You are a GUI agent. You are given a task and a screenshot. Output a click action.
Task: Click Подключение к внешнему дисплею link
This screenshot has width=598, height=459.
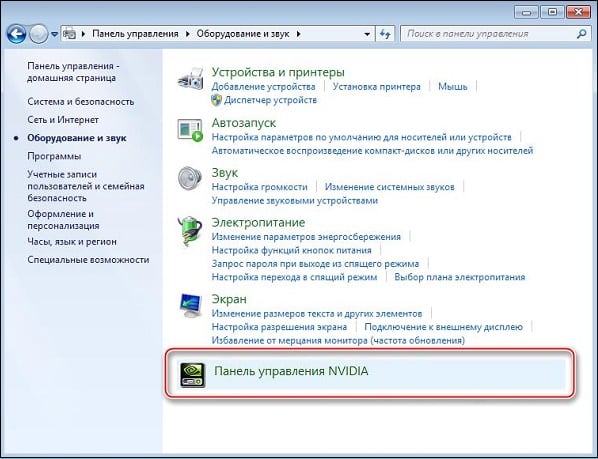443,327
